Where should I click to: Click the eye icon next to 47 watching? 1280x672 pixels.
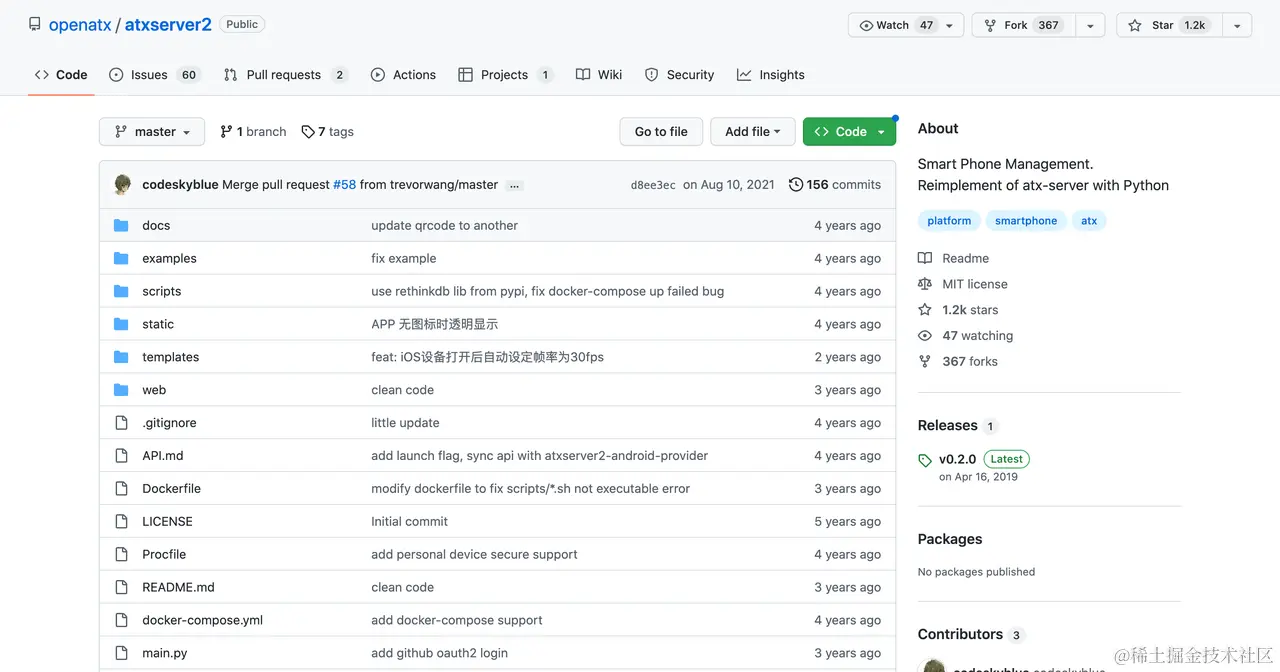[925, 336]
